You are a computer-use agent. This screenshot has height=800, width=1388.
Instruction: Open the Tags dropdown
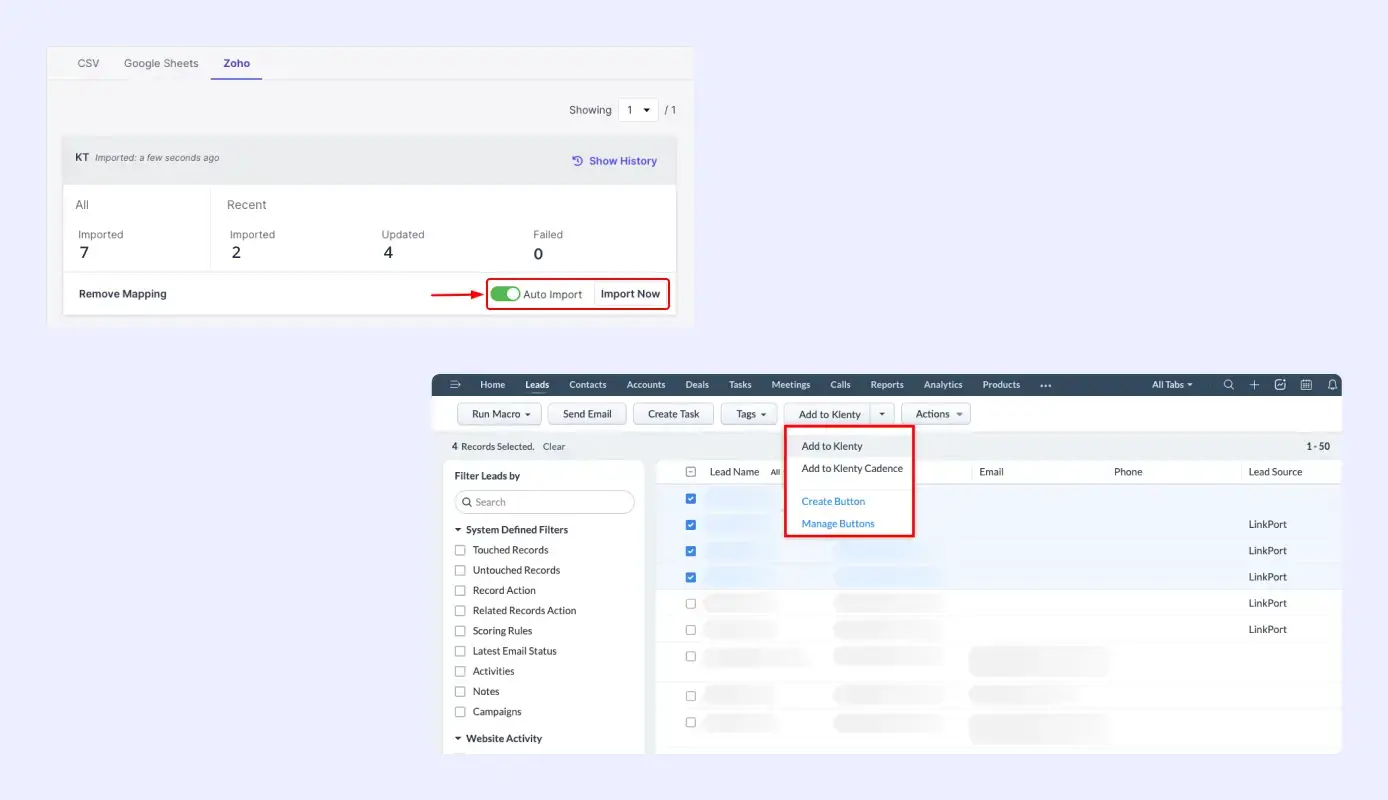tap(749, 414)
